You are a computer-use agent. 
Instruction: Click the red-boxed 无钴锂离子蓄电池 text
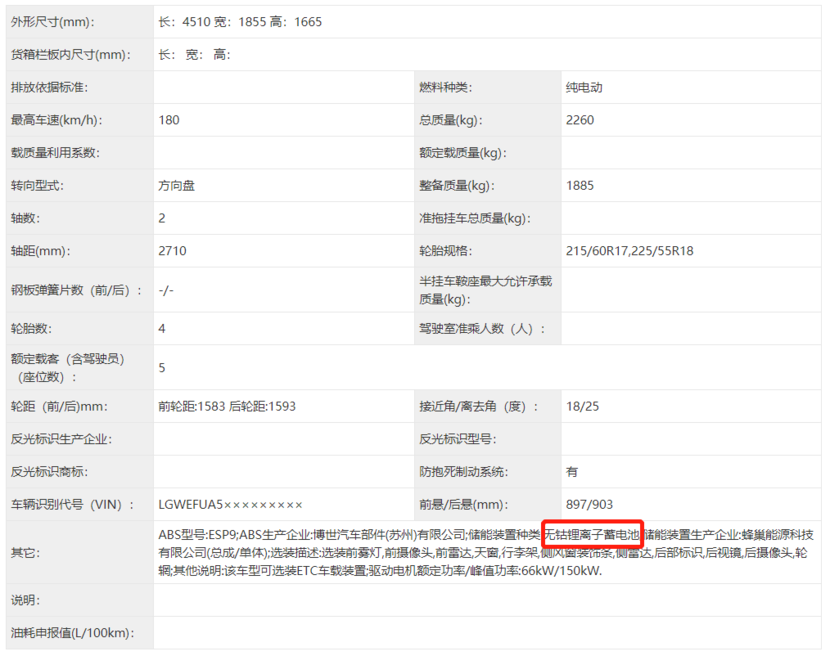[x=592, y=534]
